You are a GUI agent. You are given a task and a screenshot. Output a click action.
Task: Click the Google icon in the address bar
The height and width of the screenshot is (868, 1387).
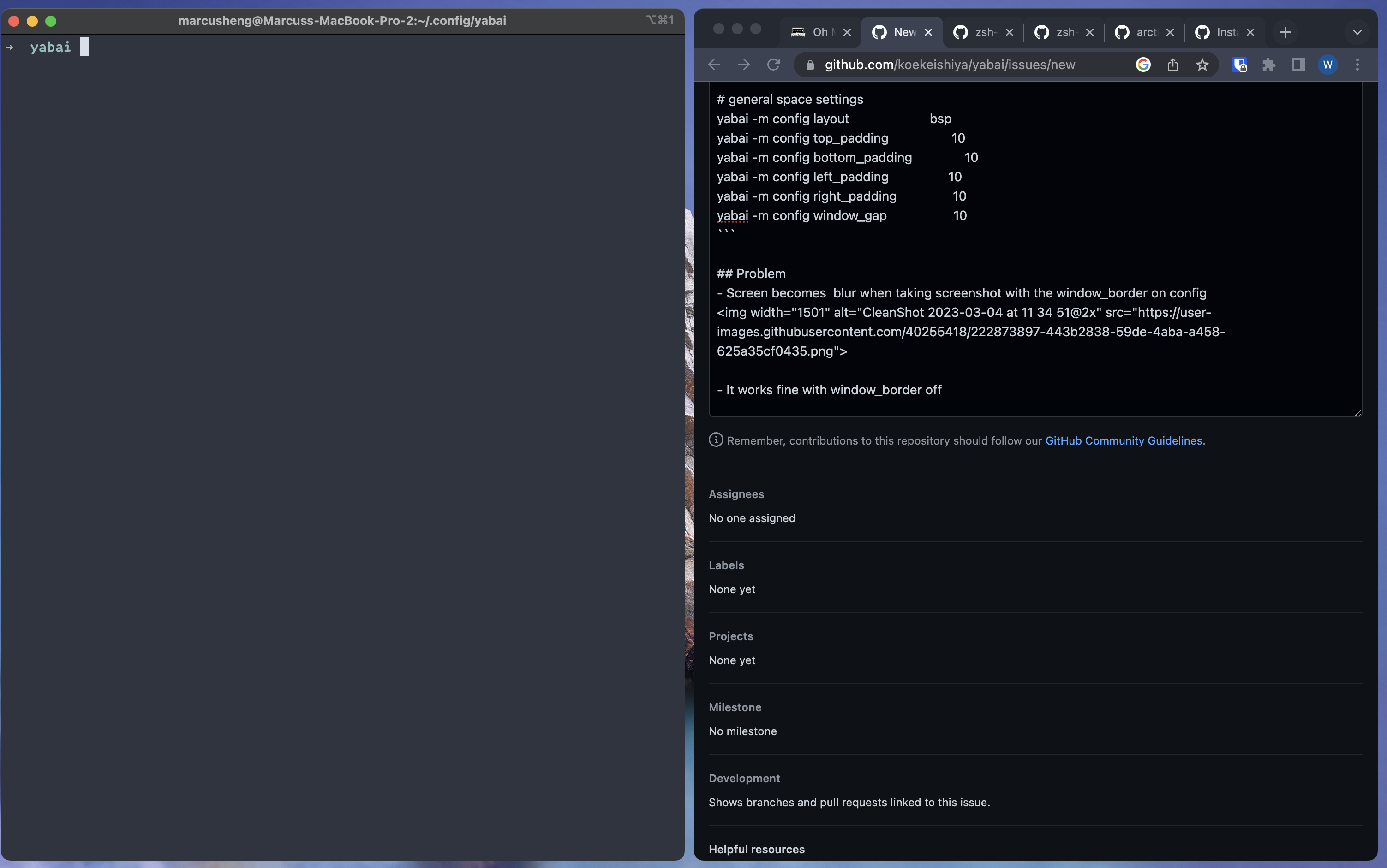(x=1143, y=64)
